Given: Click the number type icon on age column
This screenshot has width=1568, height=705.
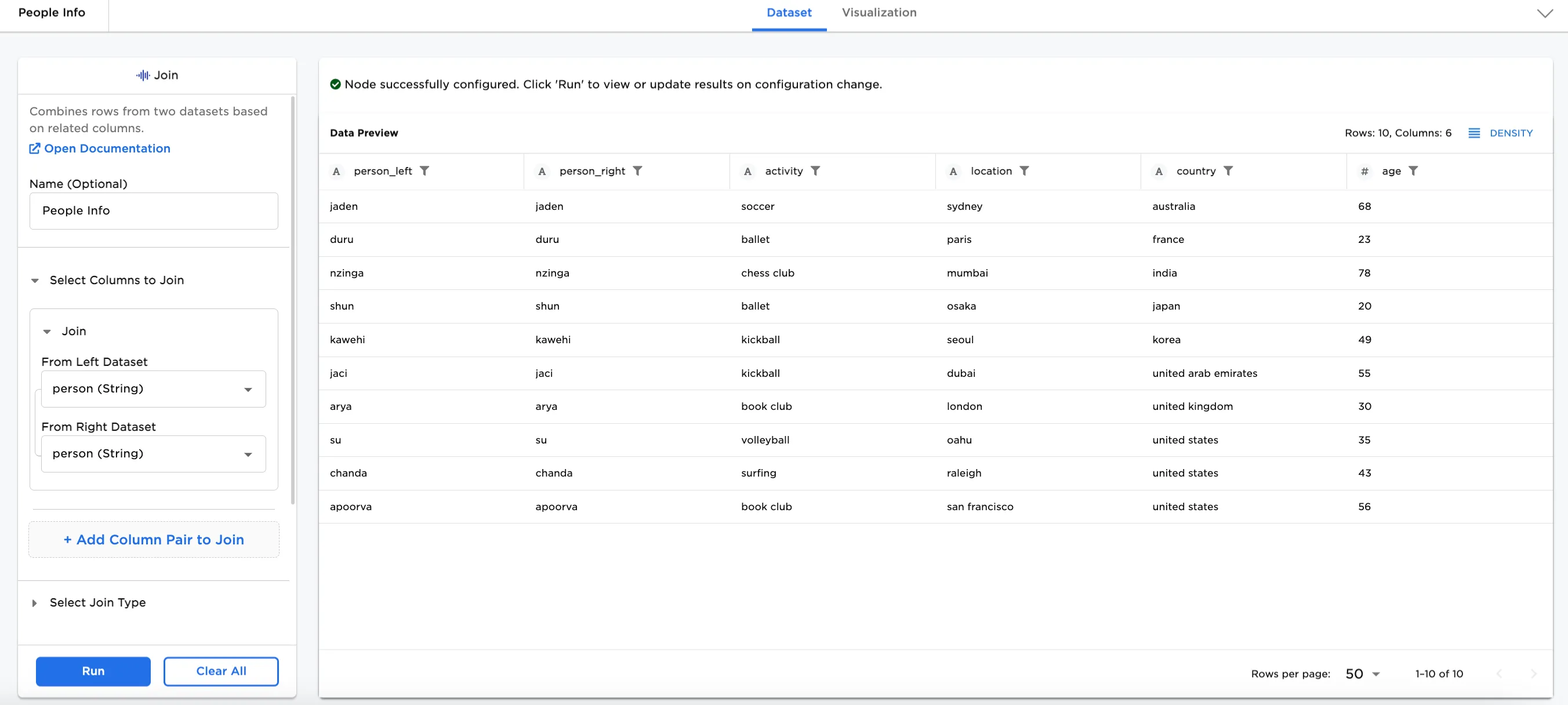Looking at the screenshot, I should coord(1365,171).
